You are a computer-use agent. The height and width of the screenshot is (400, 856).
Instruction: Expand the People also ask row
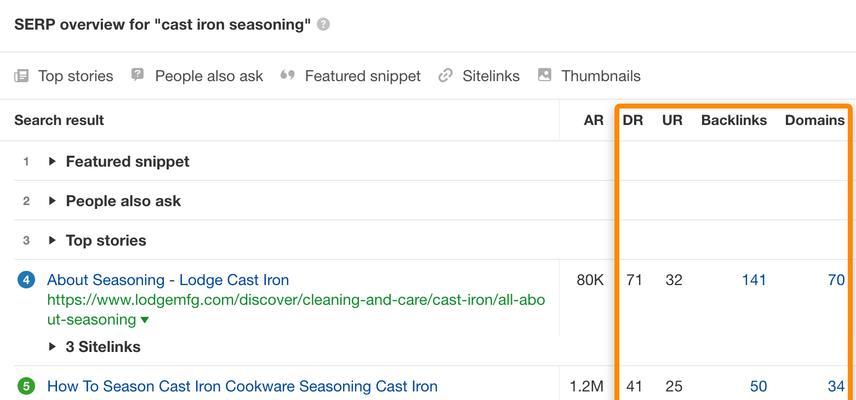tap(52, 201)
